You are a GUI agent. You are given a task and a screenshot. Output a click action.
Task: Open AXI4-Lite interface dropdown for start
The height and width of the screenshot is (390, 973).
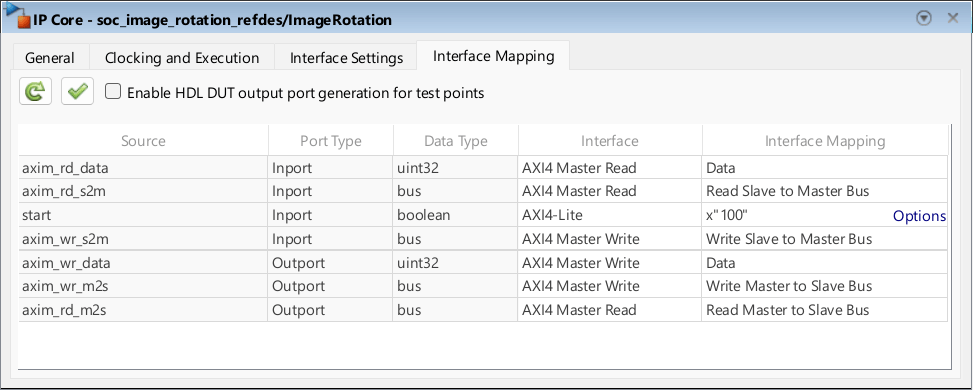pyautogui.click(x=609, y=215)
